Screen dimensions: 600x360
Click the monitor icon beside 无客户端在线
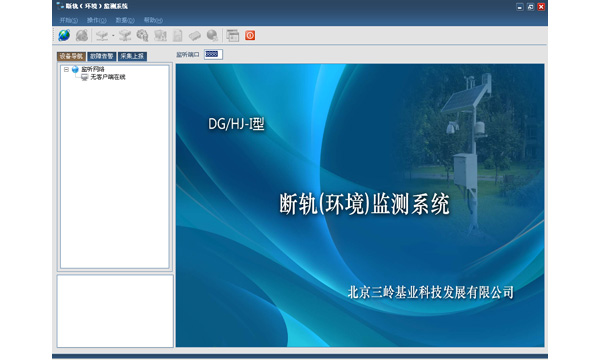click(85, 77)
